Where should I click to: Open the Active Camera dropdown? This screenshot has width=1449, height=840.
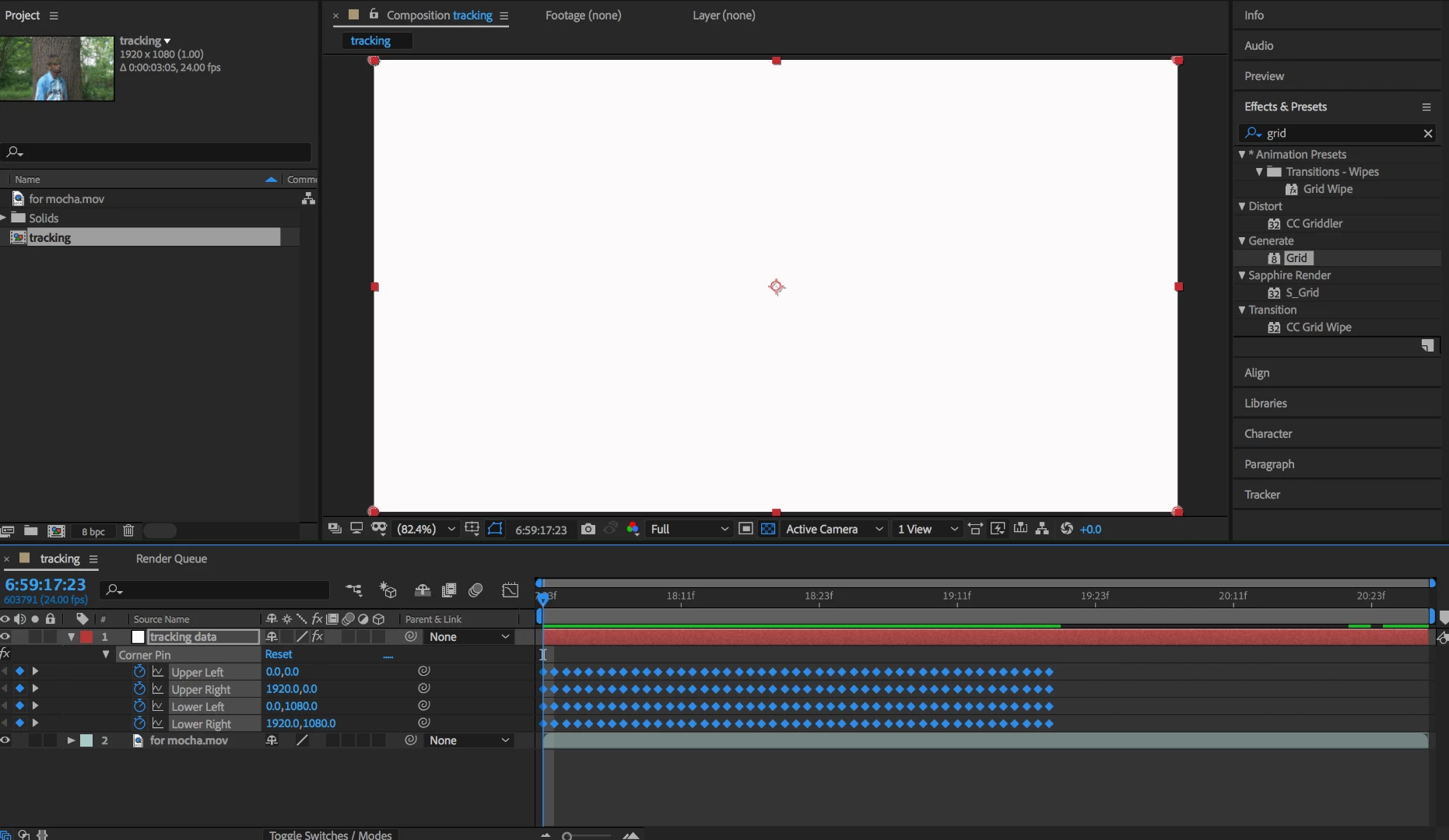click(835, 529)
